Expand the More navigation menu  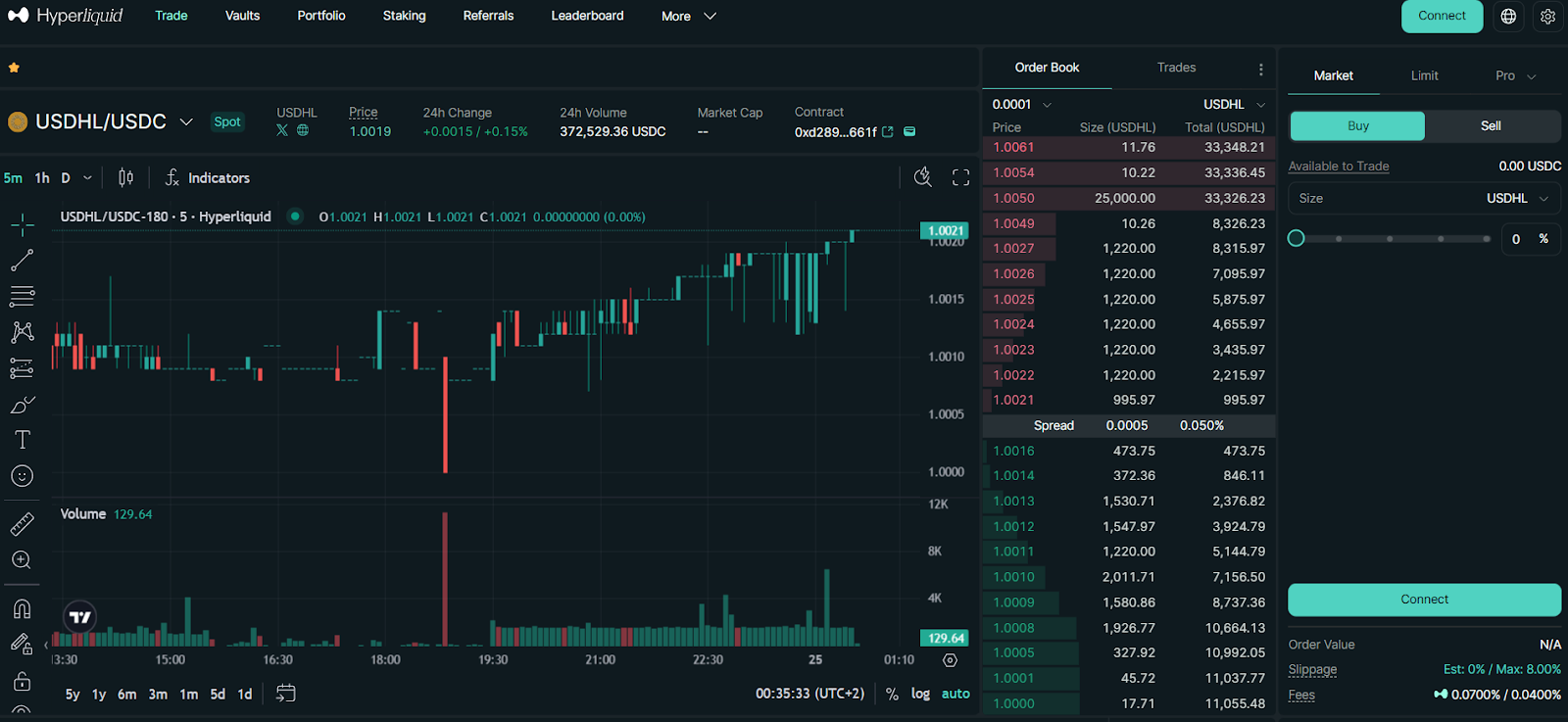(x=688, y=17)
